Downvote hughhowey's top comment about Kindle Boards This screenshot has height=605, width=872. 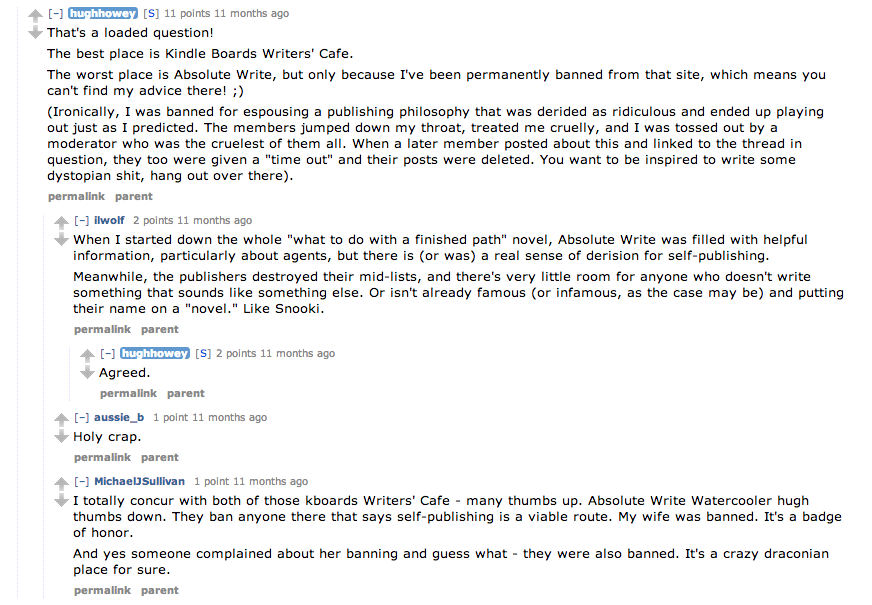coord(35,33)
